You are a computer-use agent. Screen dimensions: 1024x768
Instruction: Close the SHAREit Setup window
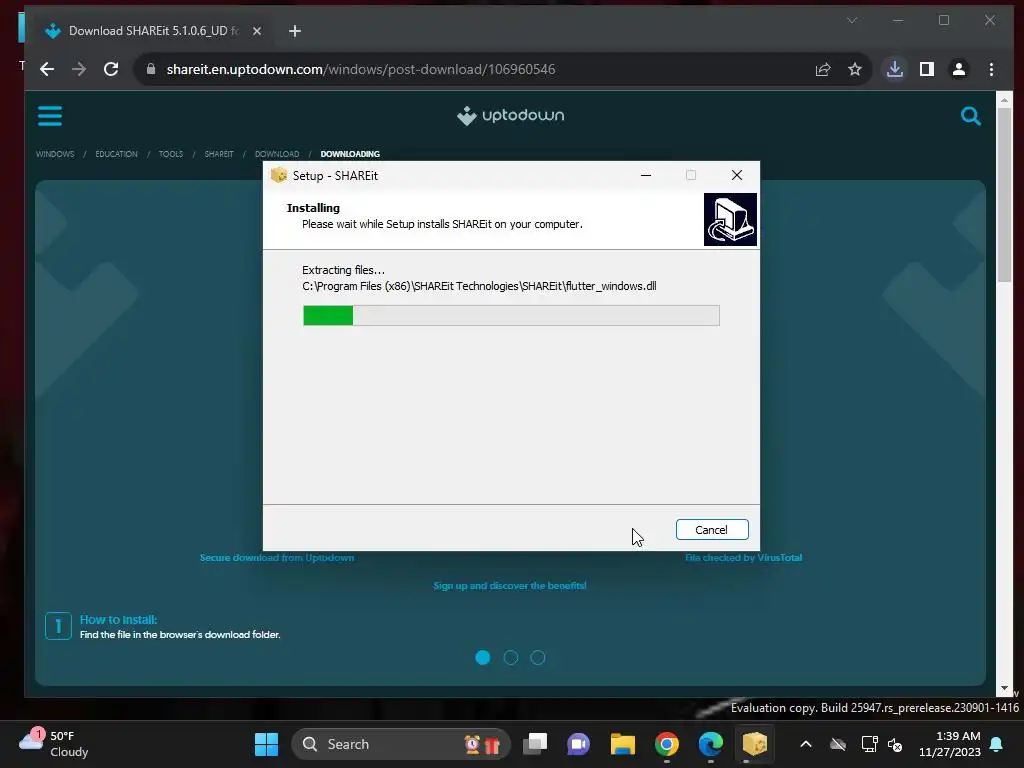point(737,175)
